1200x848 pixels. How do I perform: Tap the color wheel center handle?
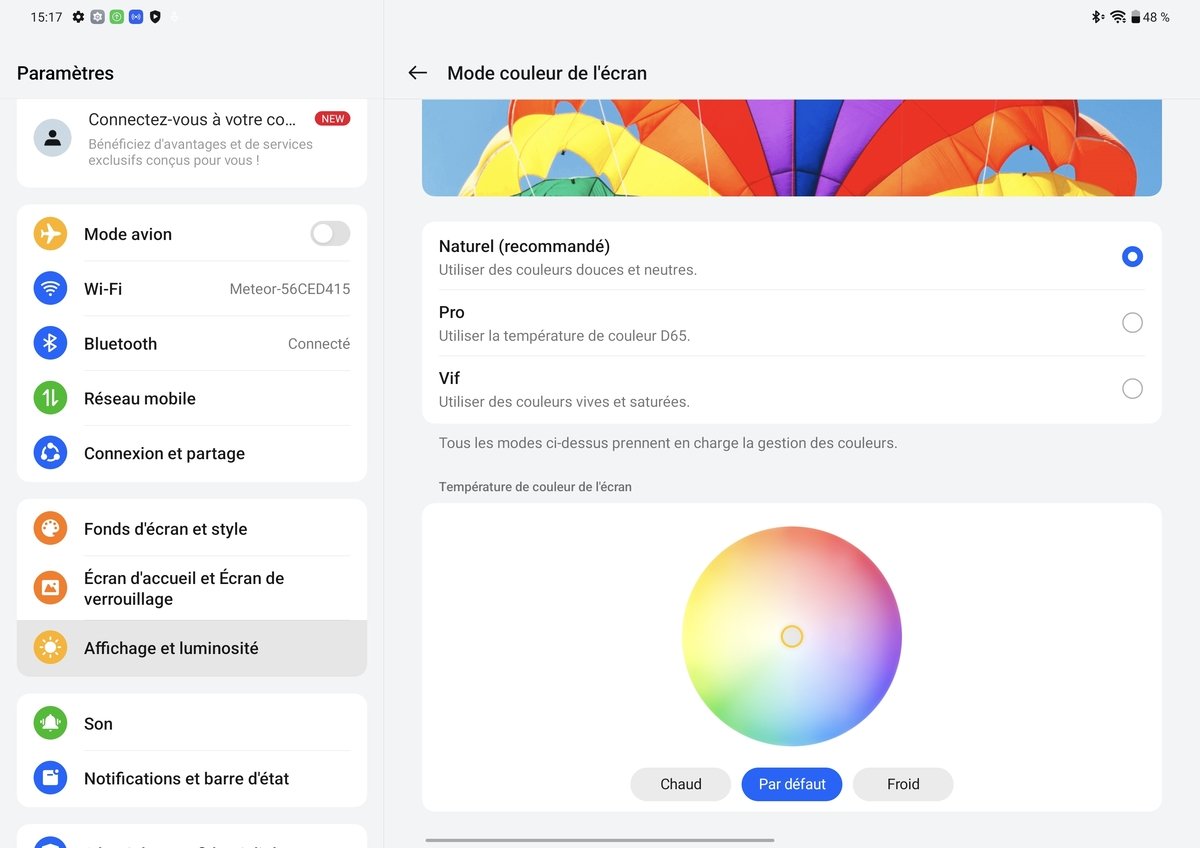pyautogui.click(x=792, y=636)
